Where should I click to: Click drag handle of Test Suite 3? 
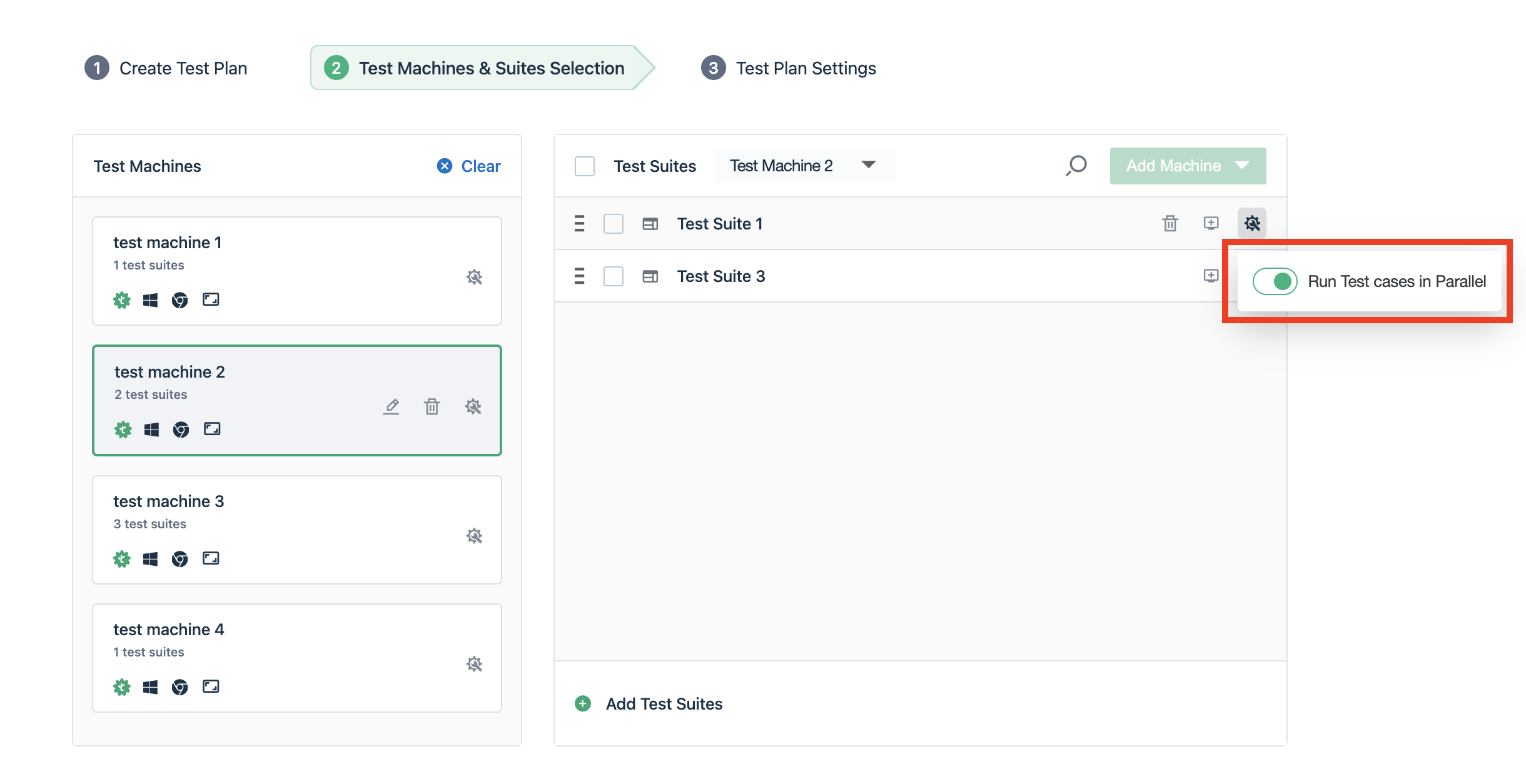pyautogui.click(x=579, y=276)
